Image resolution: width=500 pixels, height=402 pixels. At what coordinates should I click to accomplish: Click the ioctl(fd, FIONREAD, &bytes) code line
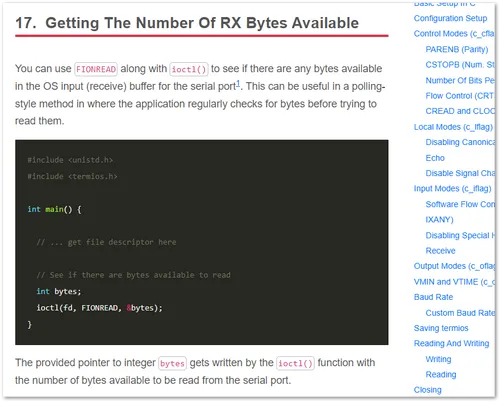pyautogui.click(x=99, y=308)
